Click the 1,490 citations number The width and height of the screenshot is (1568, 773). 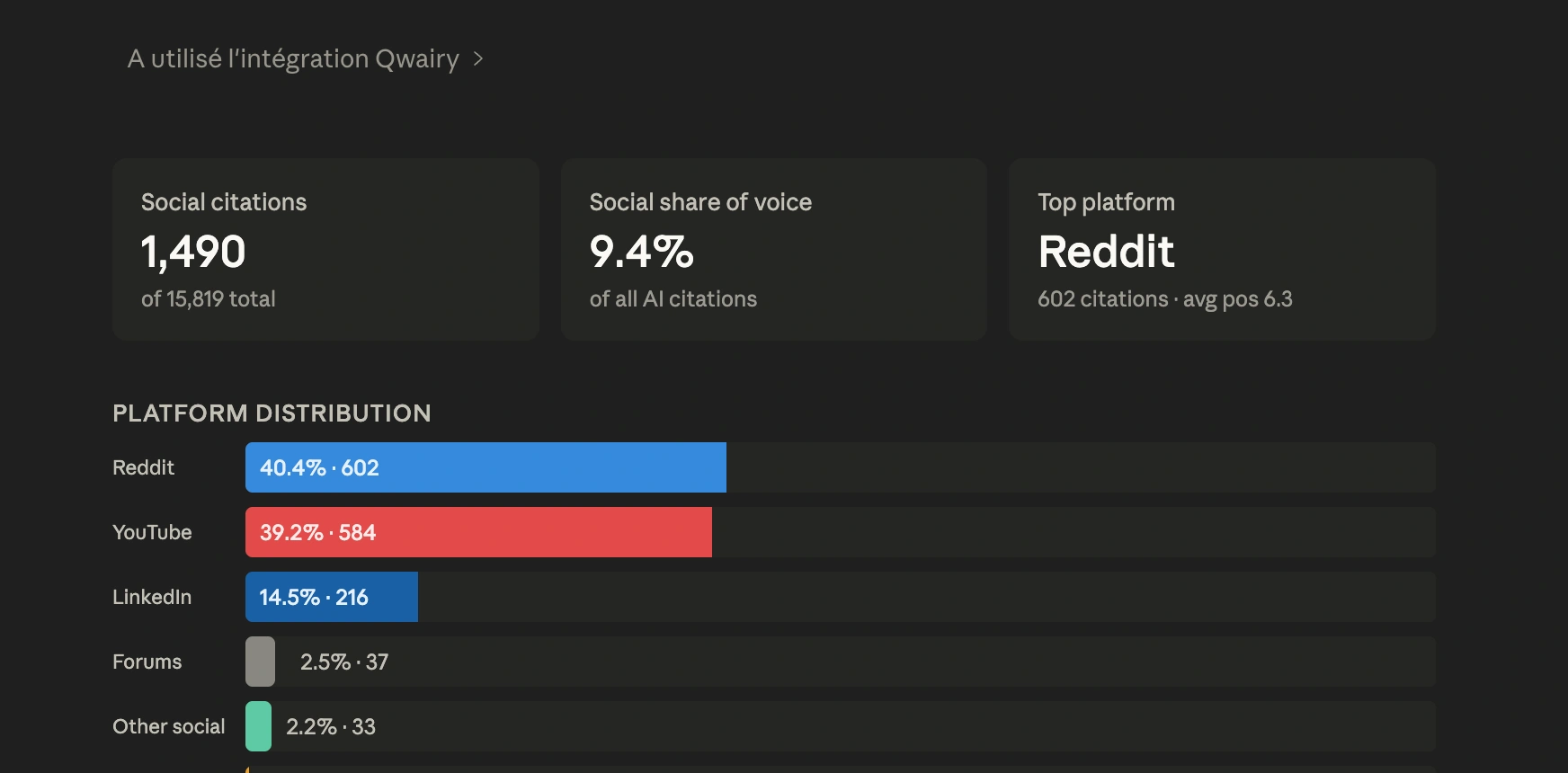click(193, 252)
